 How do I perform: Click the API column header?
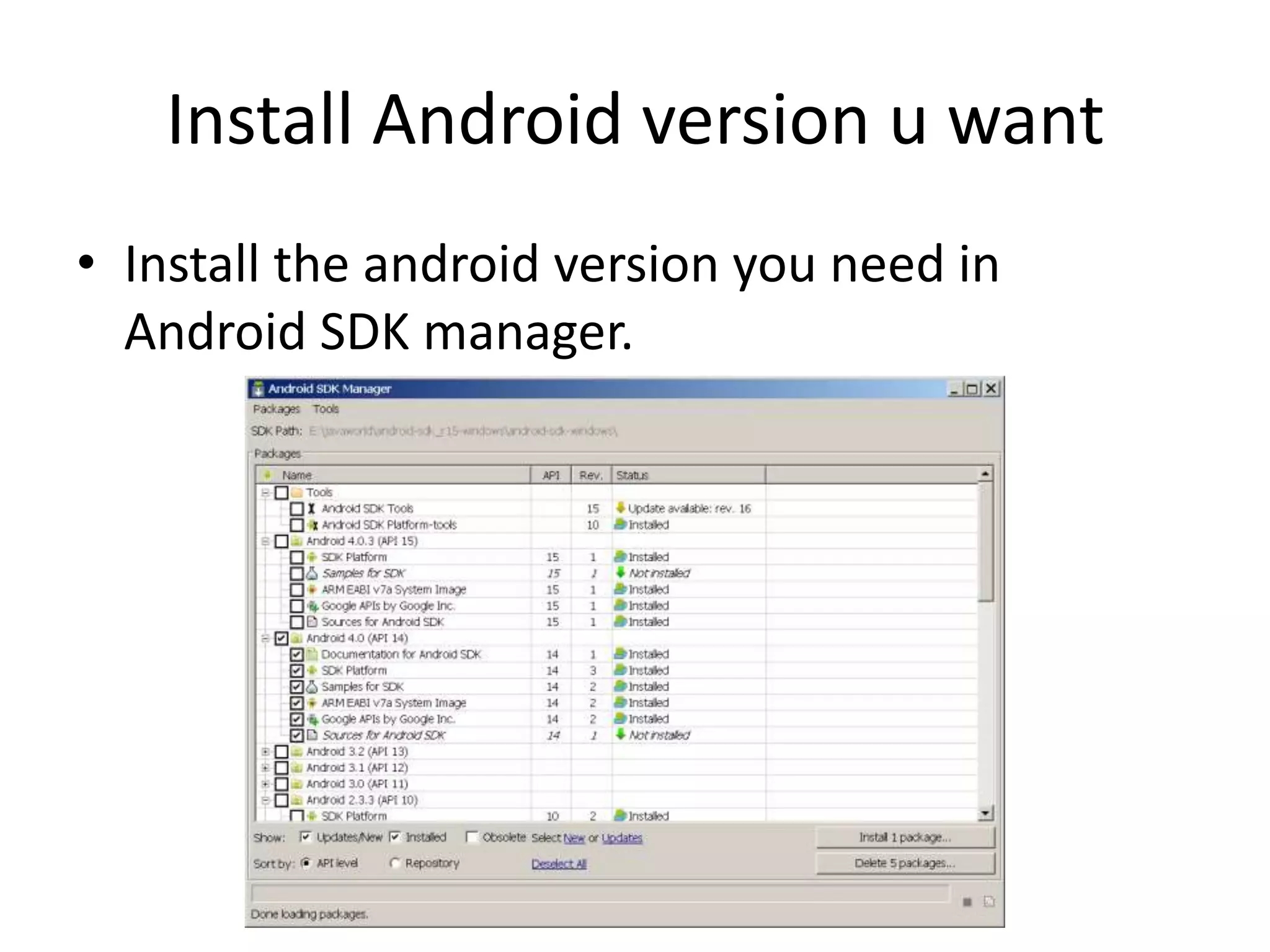pyautogui.click(x=551, y=475)
